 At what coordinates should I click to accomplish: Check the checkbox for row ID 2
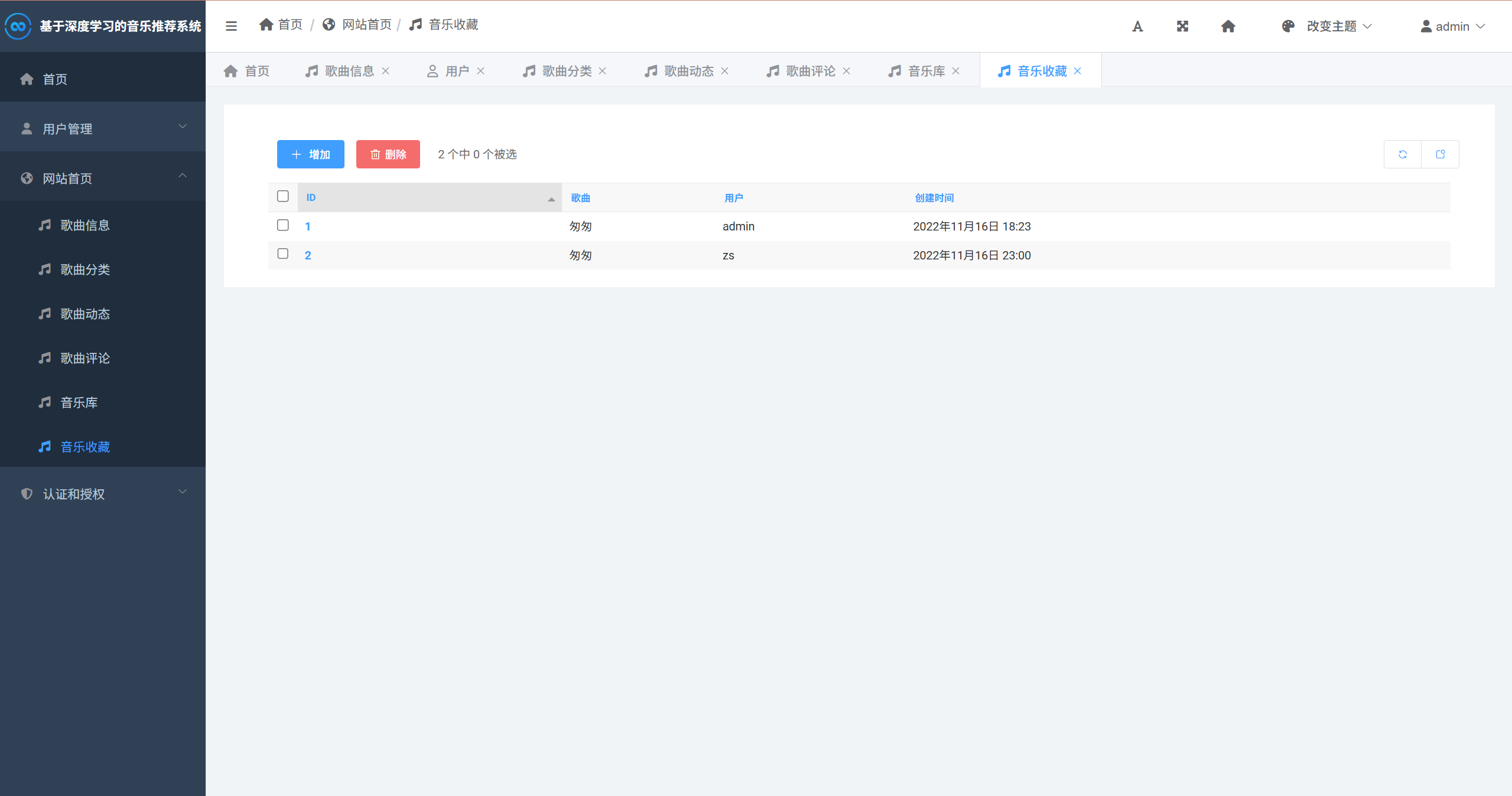(283, 254)
